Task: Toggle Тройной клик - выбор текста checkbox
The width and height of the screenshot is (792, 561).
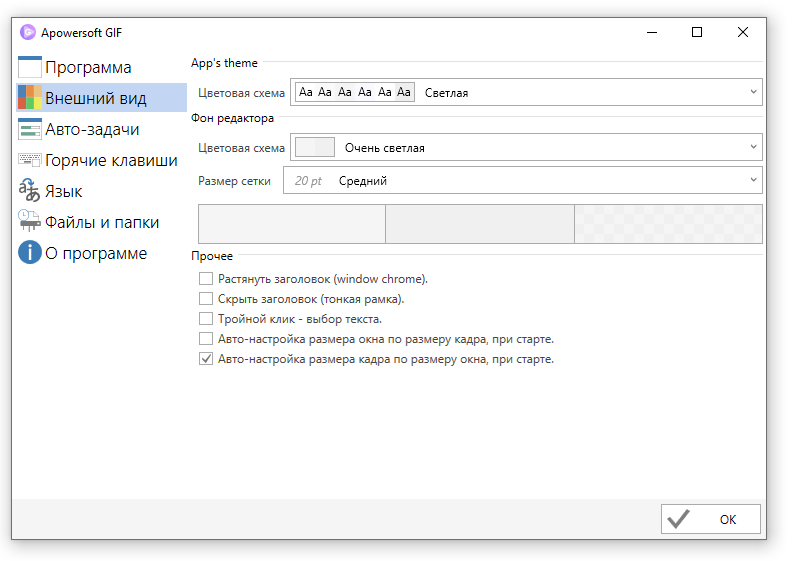Action: click(206, 319)
